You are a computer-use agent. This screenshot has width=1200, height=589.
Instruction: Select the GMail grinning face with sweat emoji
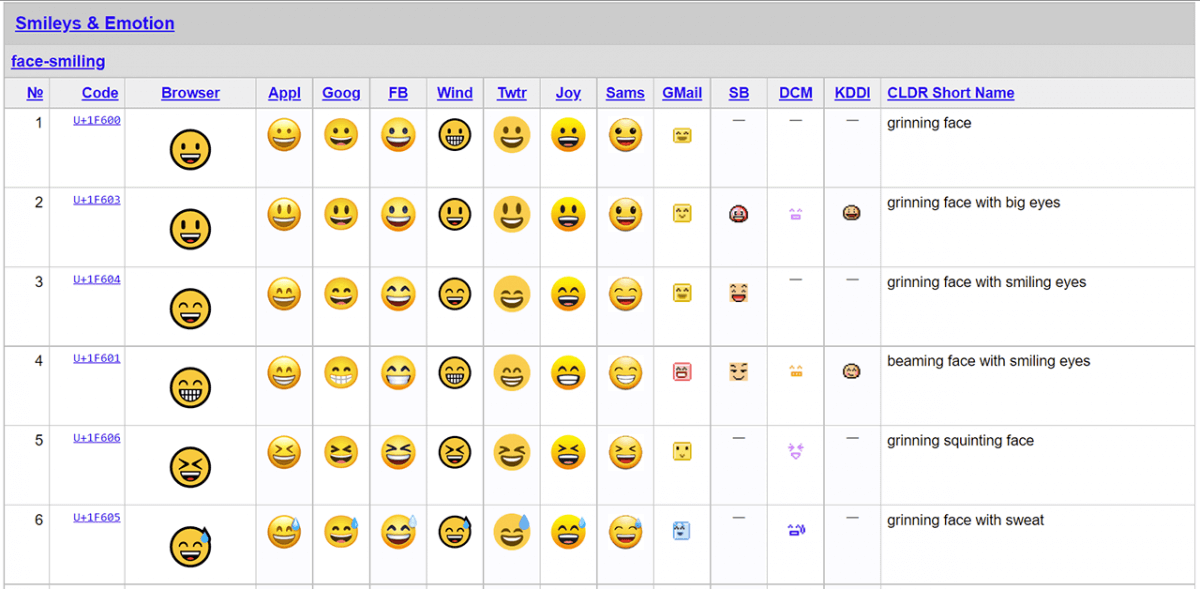coord(681,531)
